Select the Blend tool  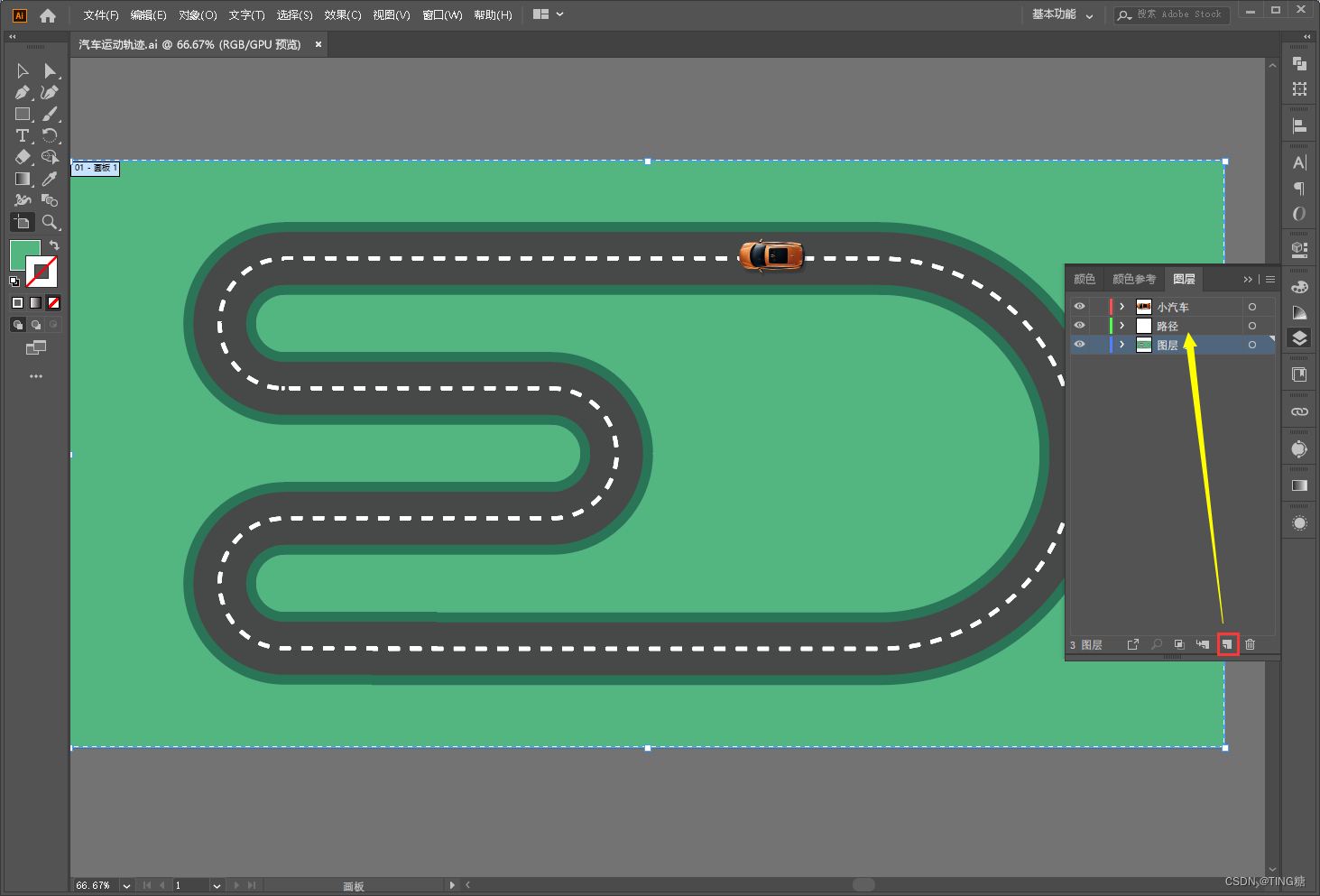pyautogui.click(x=50, y=200)
